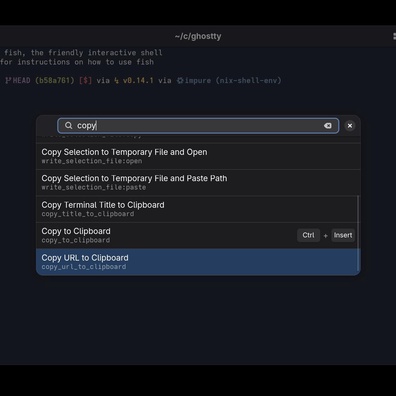This screenshot has height=396, width=396.
Task: Click the Insert key badge
Action: (343, 235)
